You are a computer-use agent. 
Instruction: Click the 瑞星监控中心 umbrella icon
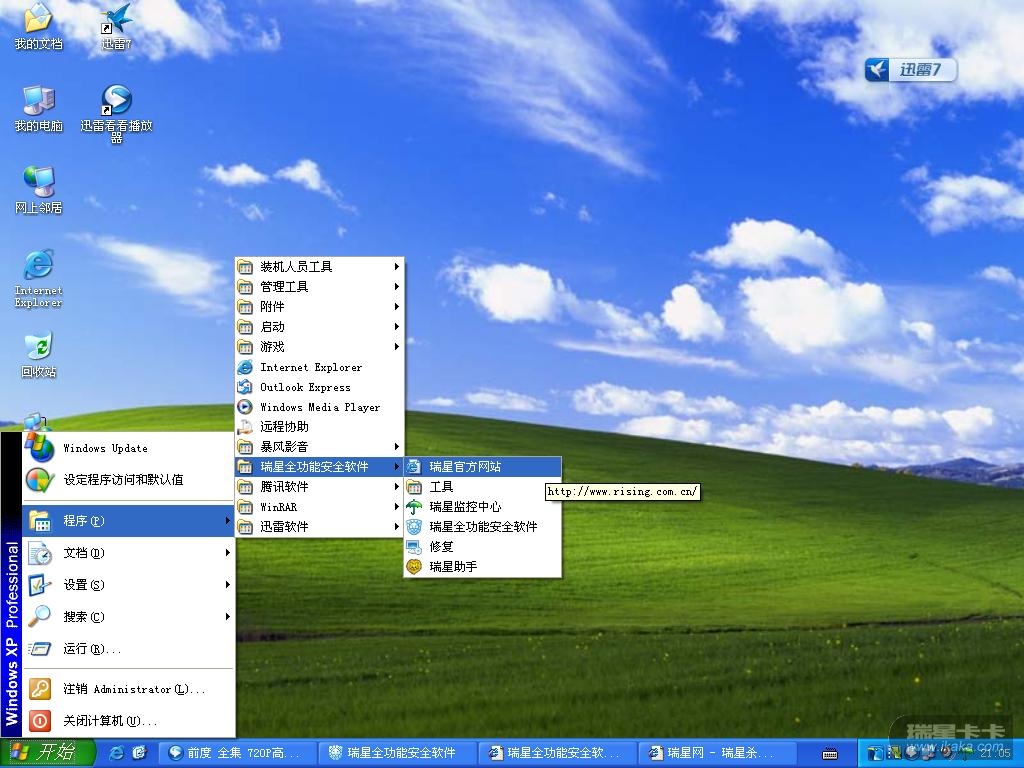pos(414,507)
